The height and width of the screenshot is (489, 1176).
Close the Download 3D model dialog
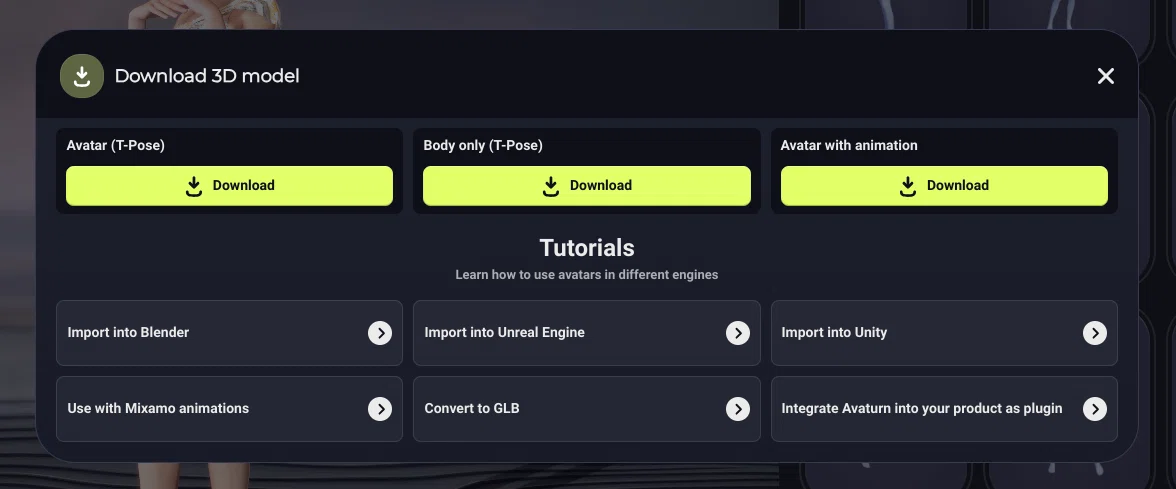pos(1106,76)
